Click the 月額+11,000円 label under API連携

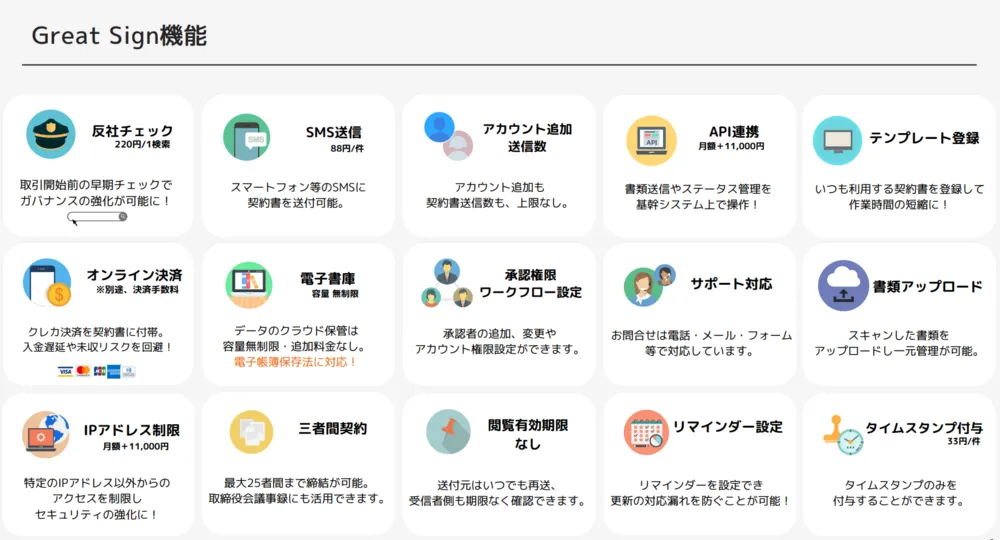(731, 146)
